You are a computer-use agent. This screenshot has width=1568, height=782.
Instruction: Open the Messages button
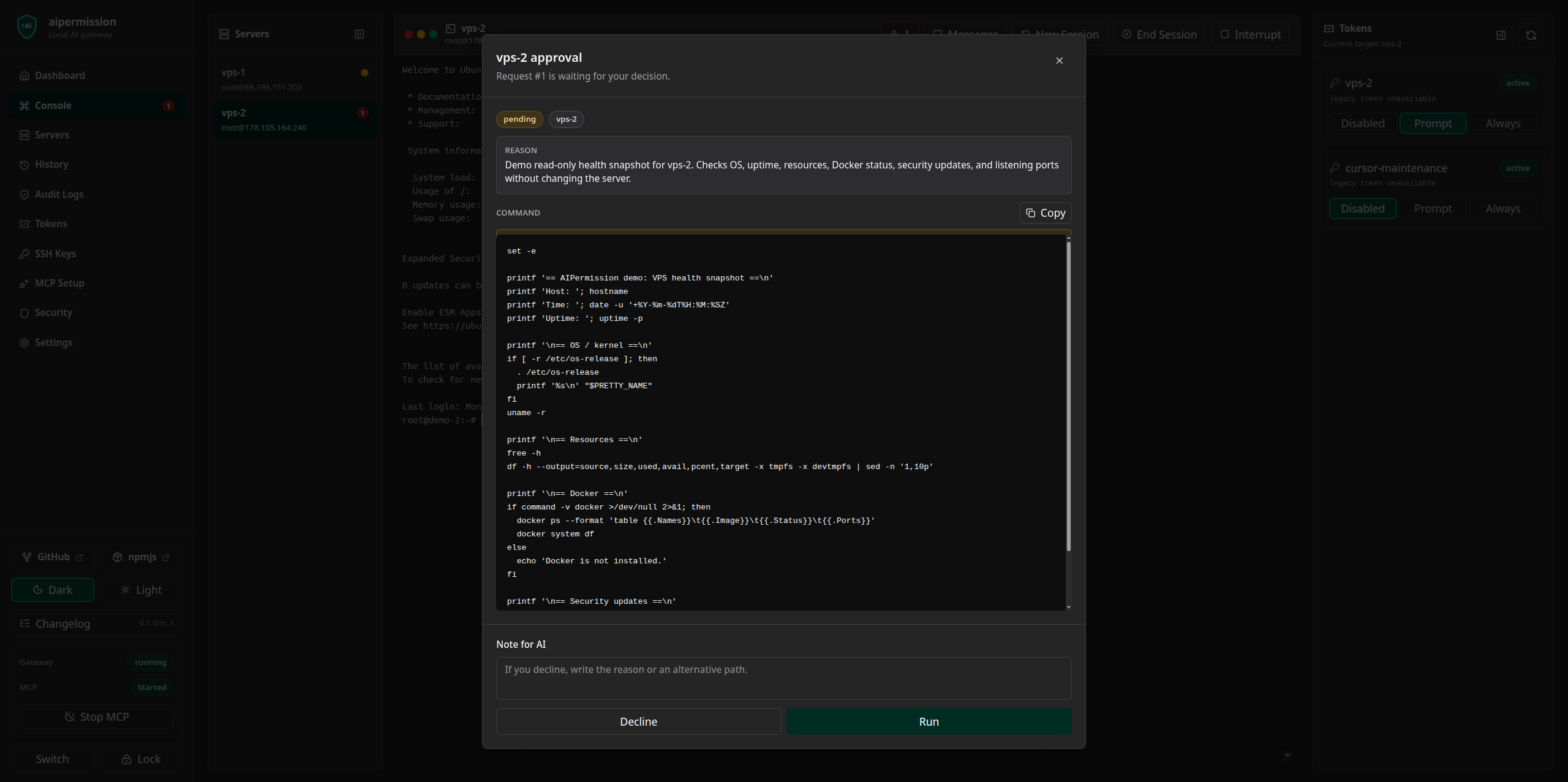tap(965, 34)
